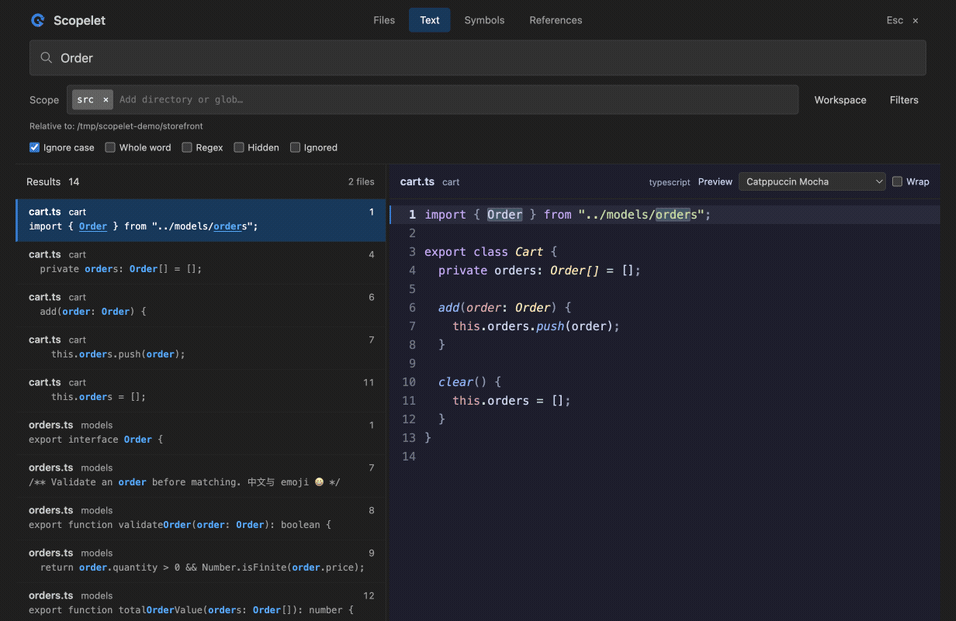The width and height of the screenshot is (956, 621).
Task: Click preview line 6 add(order: Order)
Action: pyautogui.click(x=504, y=308)
